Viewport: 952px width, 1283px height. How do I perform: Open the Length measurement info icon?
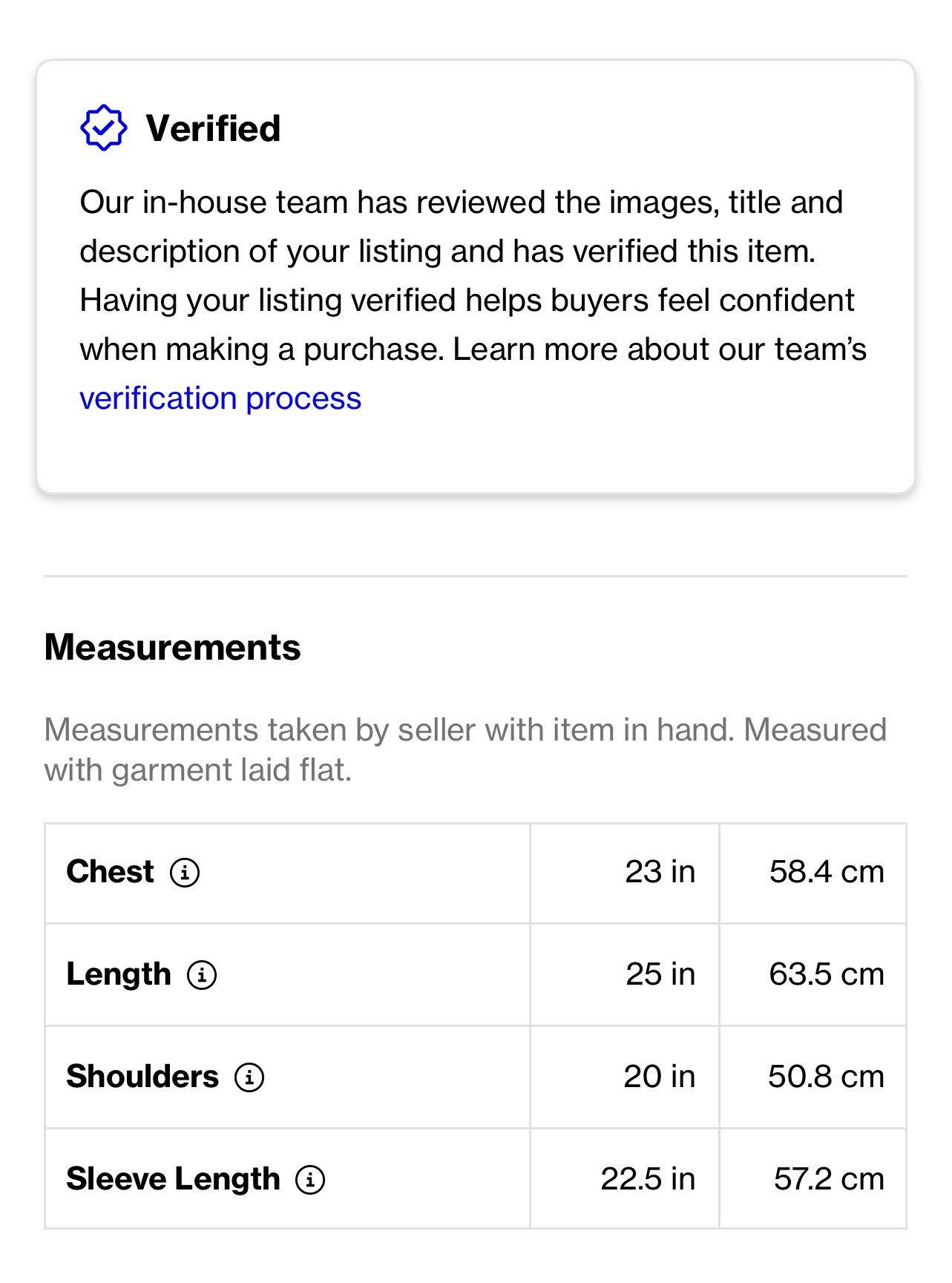coord(202,974)
